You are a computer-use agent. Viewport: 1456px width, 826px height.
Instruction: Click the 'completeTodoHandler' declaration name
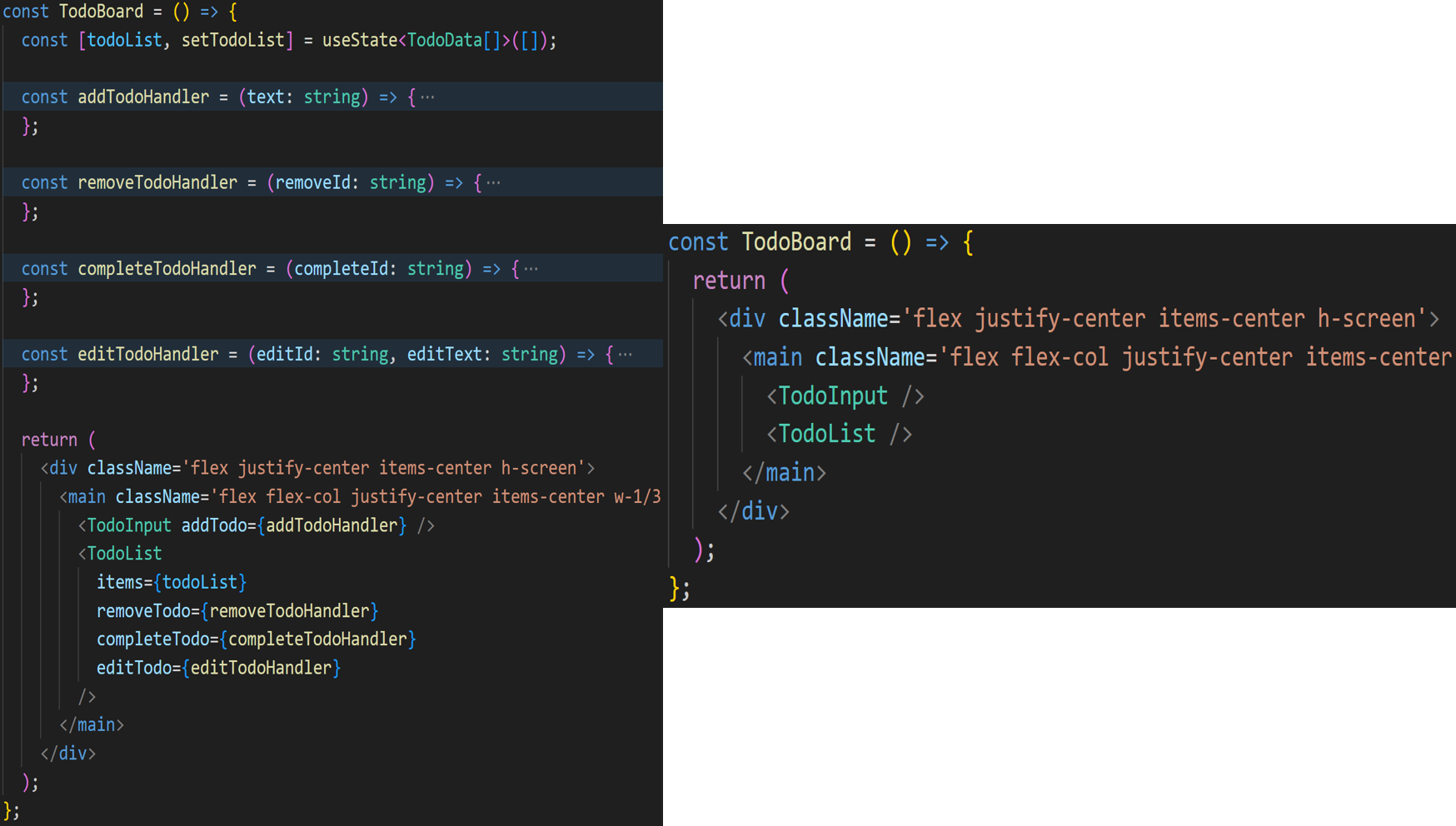[167, 269]
